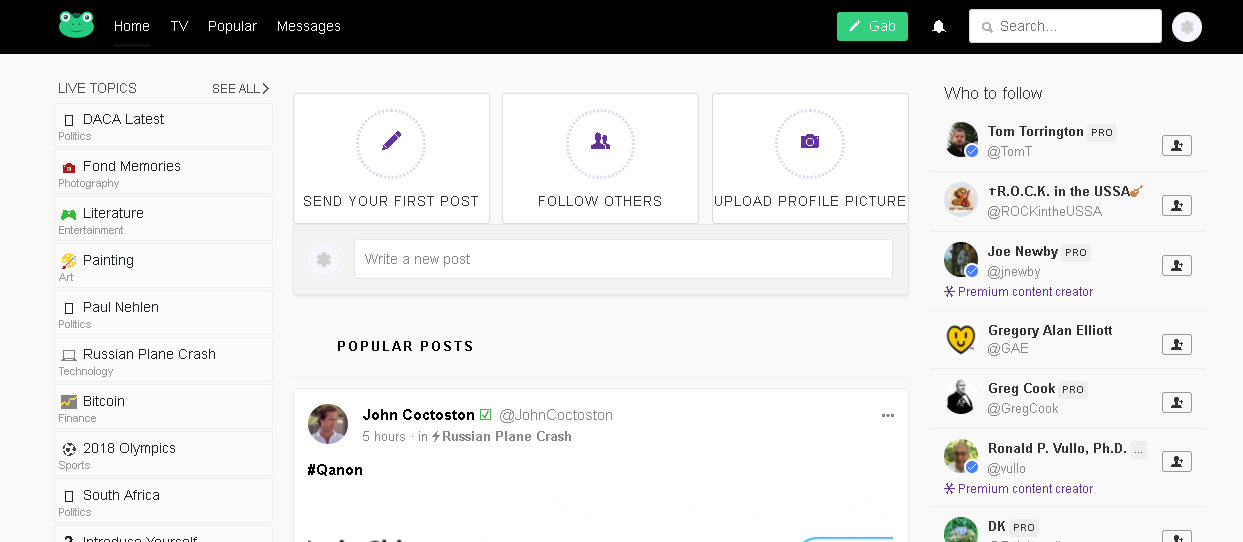This screenshot has width=1243, height=542.
Task: Toggle follow for Ronald P. Vullo
Action: 1177,462
